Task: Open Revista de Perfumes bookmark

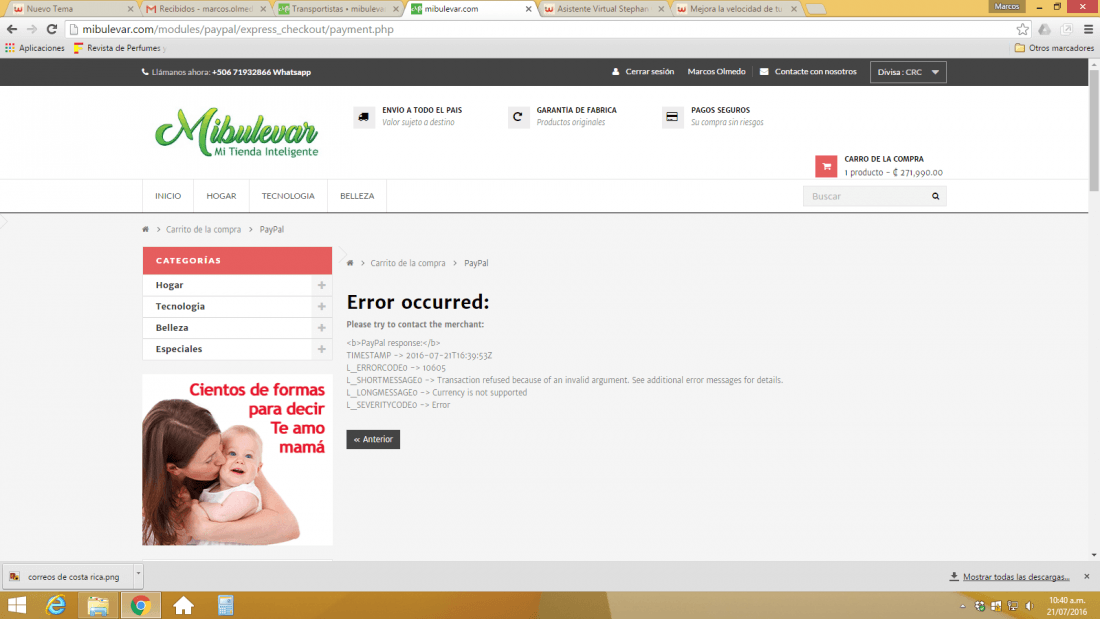Action: tap(120, 48)
